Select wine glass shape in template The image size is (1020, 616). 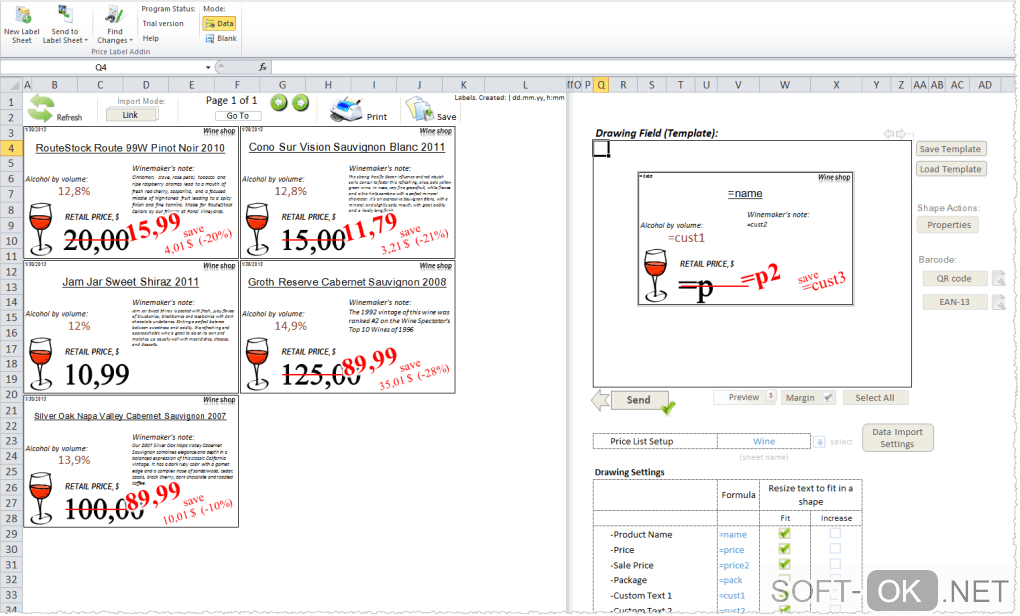pyautogui.click(x=655, y=275)
